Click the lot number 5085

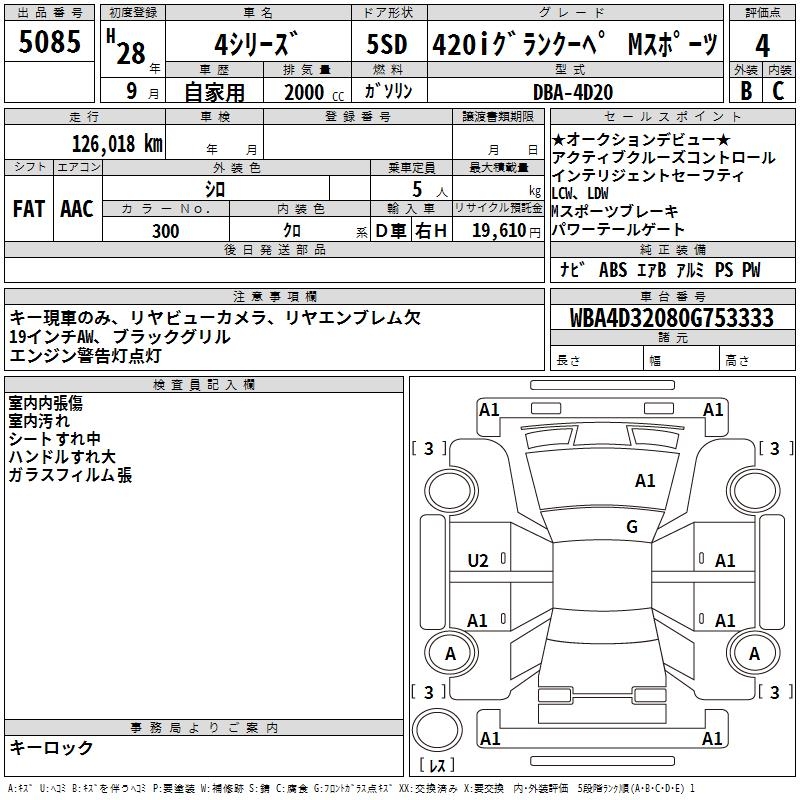pyautogui.click(x=50, y=43)
